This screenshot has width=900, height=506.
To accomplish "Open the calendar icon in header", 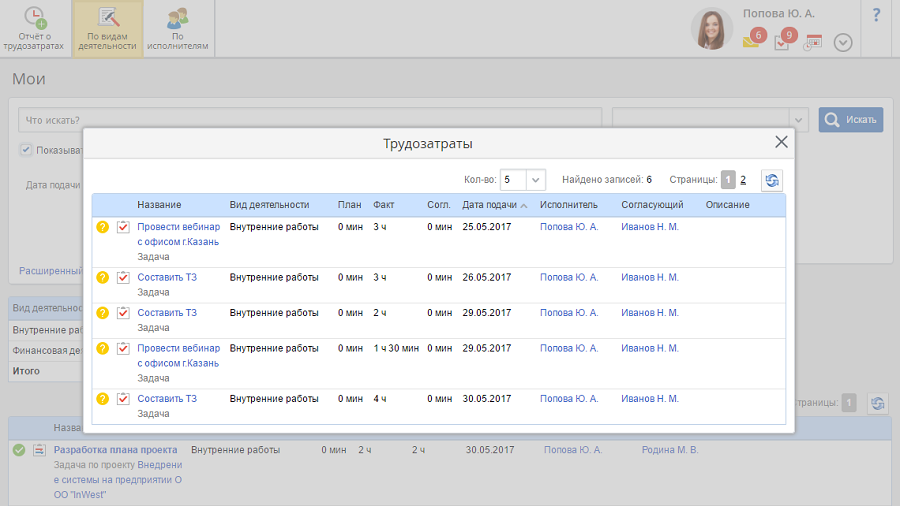I will point(812,43).
